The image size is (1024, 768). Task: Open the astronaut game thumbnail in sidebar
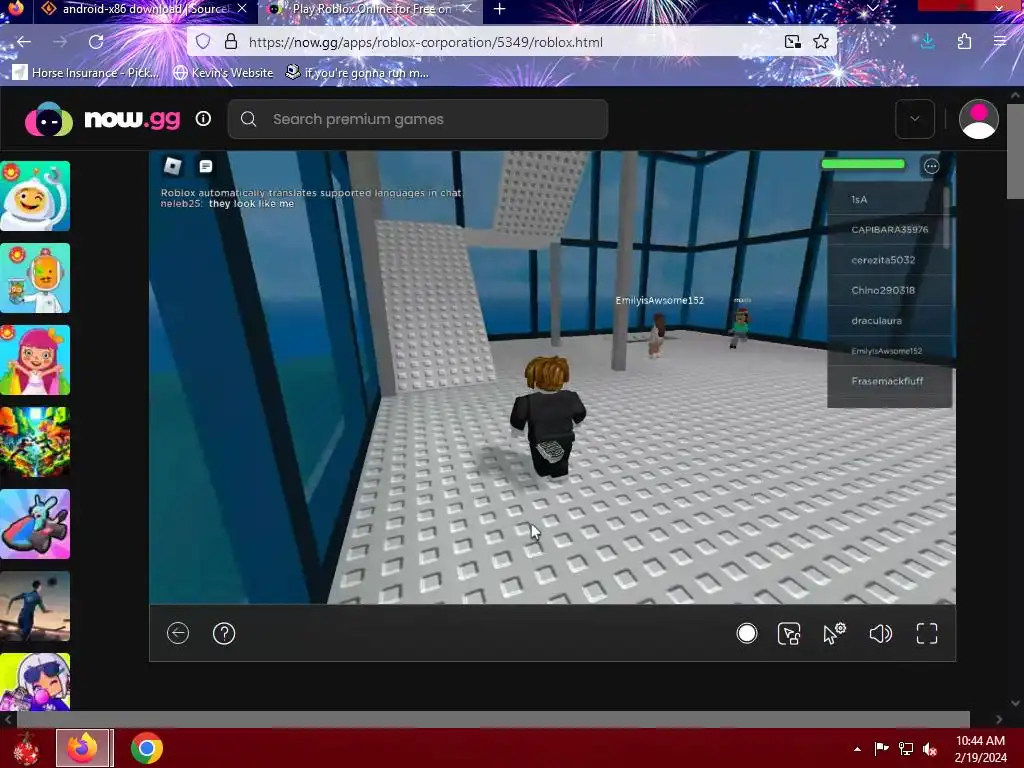click(35, 196)
